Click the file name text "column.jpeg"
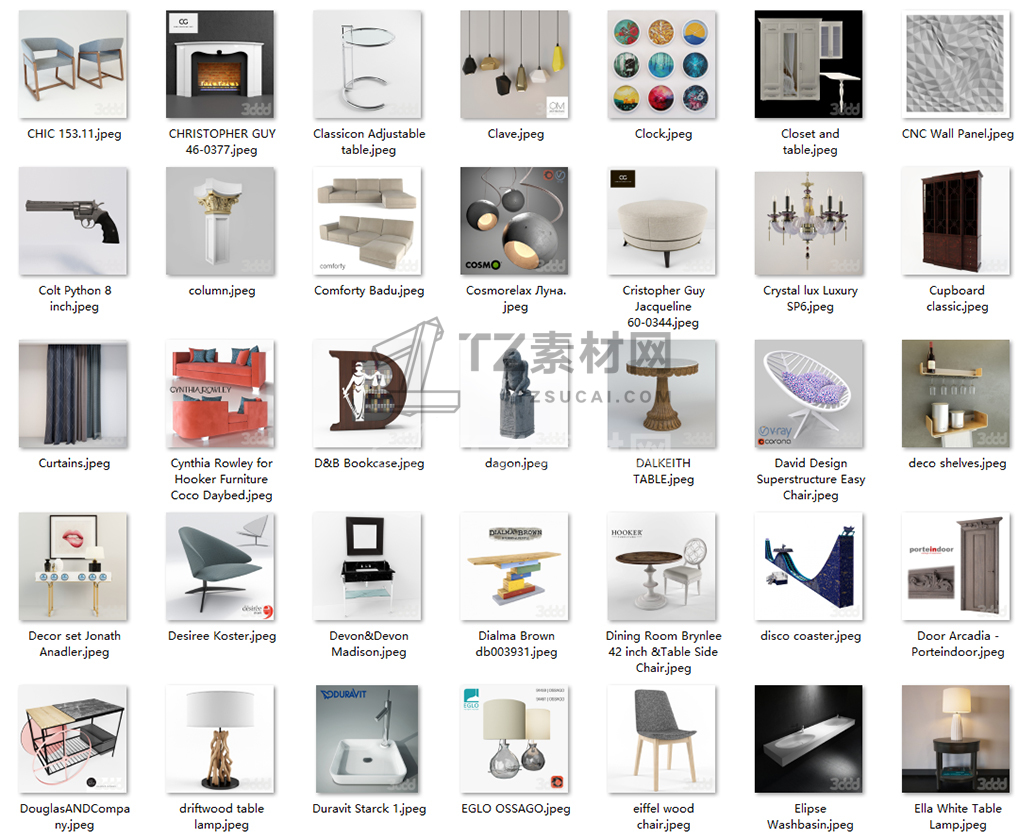Image resolution: width=1035 pixels, height=839 pixels. tap(222, 290)
